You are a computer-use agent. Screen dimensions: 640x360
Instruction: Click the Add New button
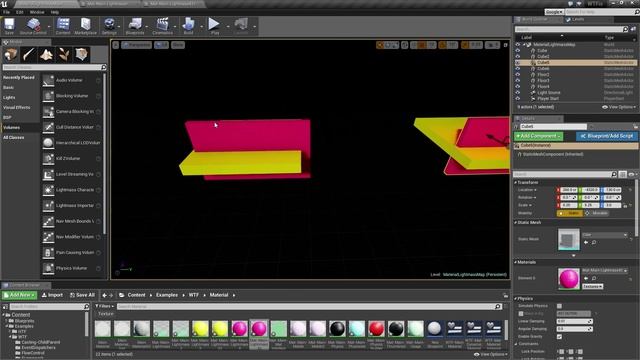20,295
